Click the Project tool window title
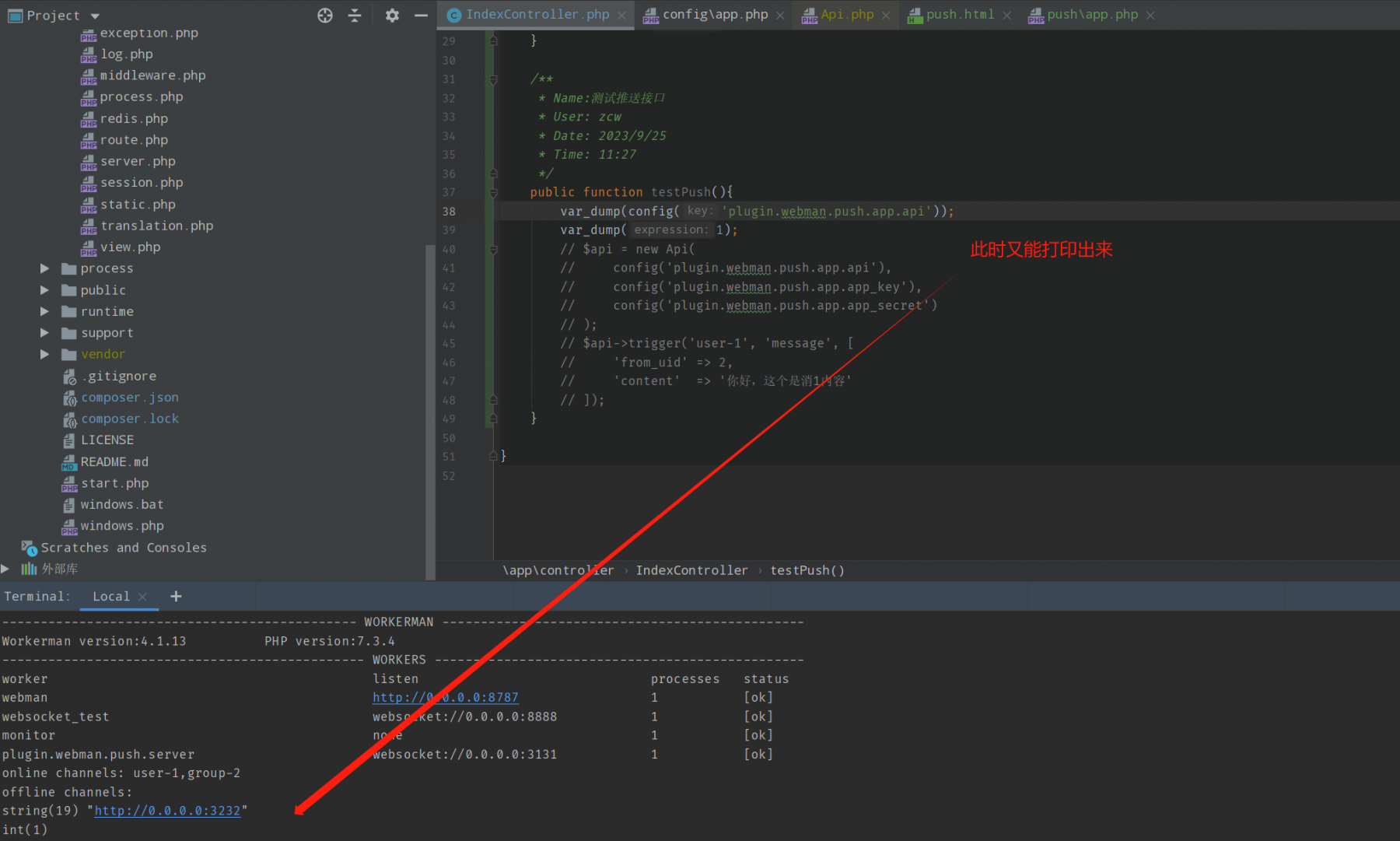Viewport: 1400px width, 841px height. coord(53,16)
